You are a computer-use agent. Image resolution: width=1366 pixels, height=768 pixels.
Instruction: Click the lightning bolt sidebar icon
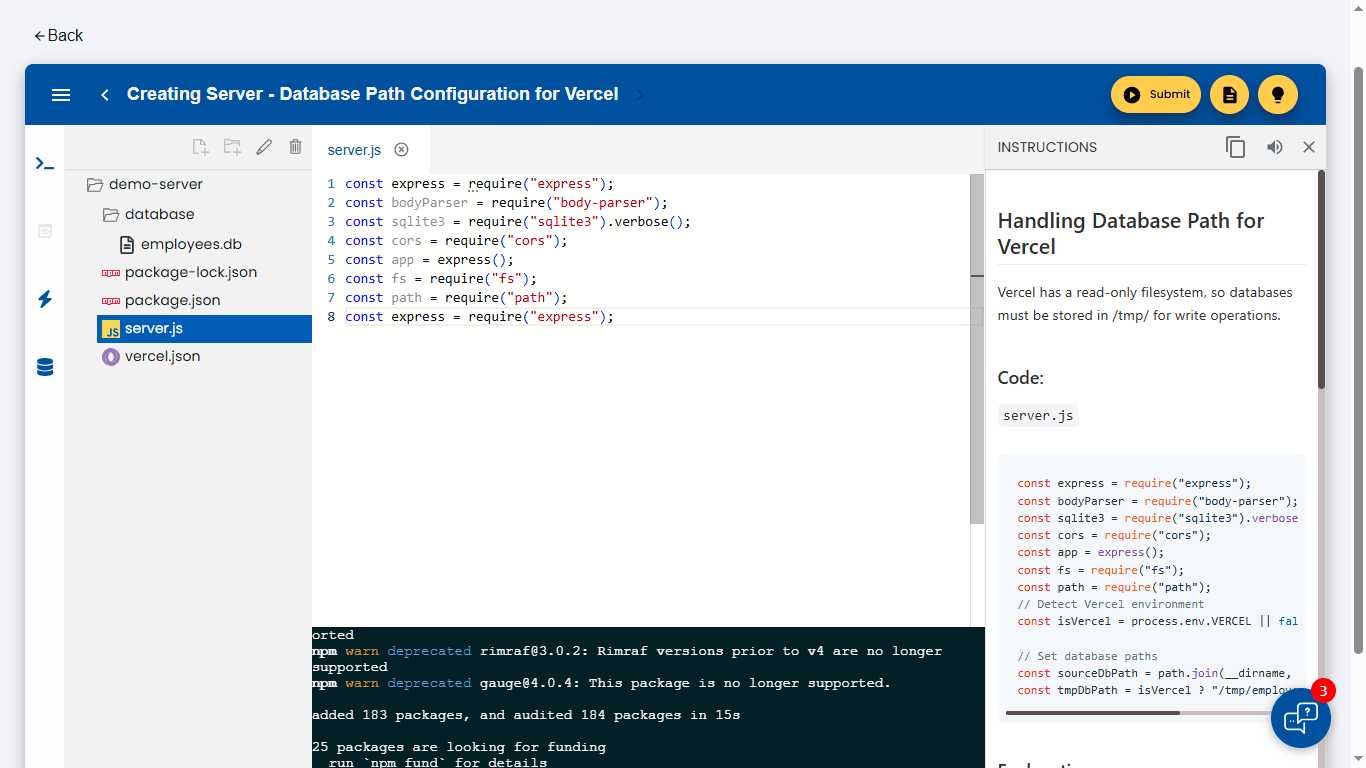(x=45, y=299)
